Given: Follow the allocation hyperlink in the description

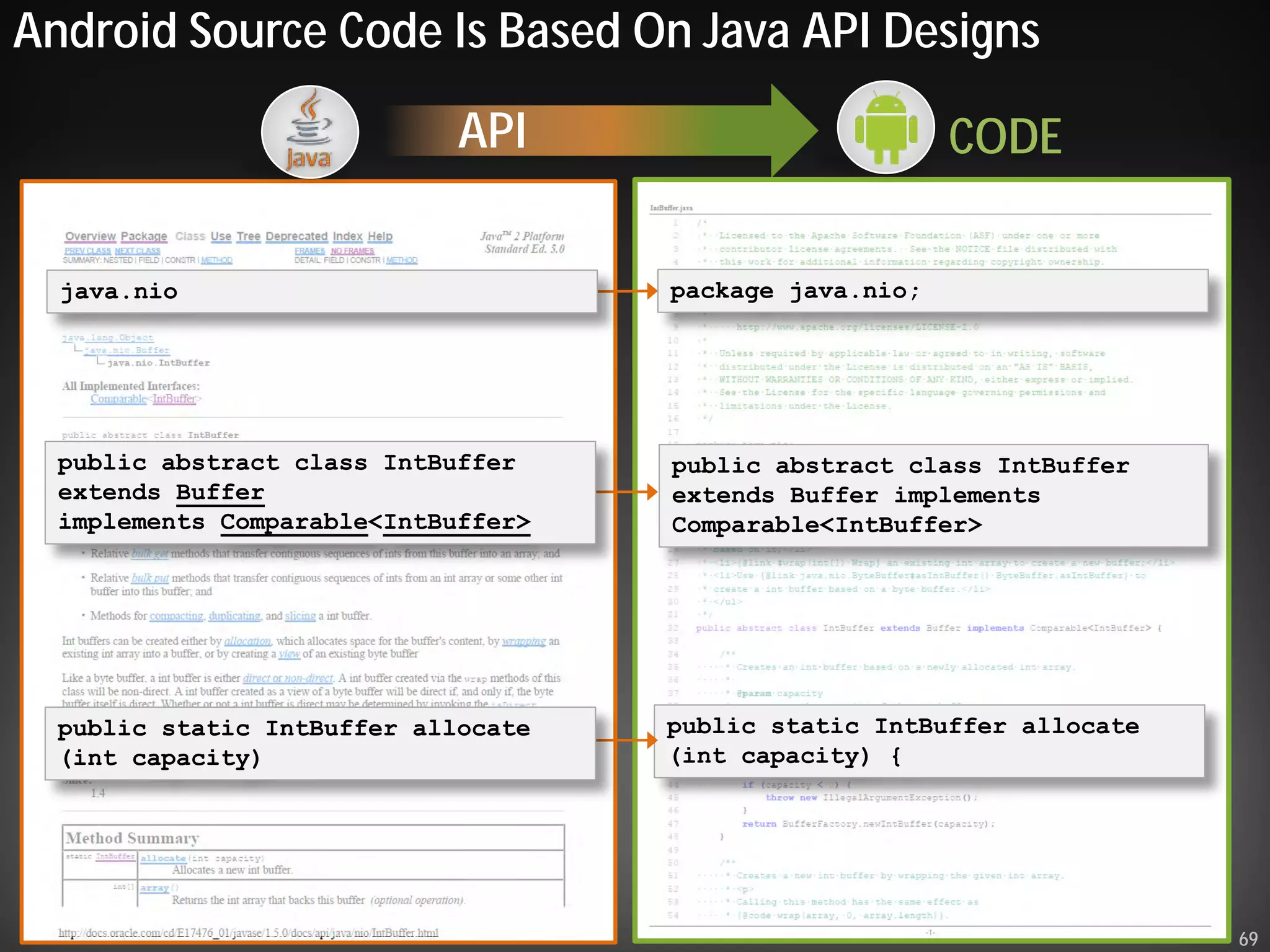Looking at the screenshot, I should coord(247,641).
